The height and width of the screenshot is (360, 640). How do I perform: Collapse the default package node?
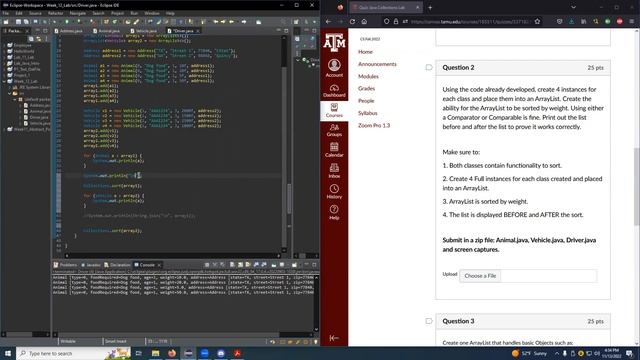pyautogui.click(x=15, y=99)
